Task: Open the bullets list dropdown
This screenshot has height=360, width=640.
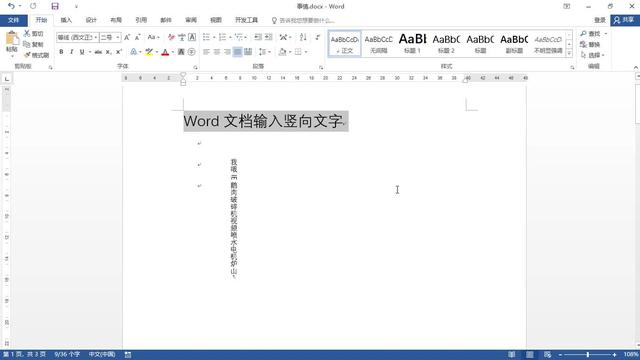Action: tap(214, 37)
